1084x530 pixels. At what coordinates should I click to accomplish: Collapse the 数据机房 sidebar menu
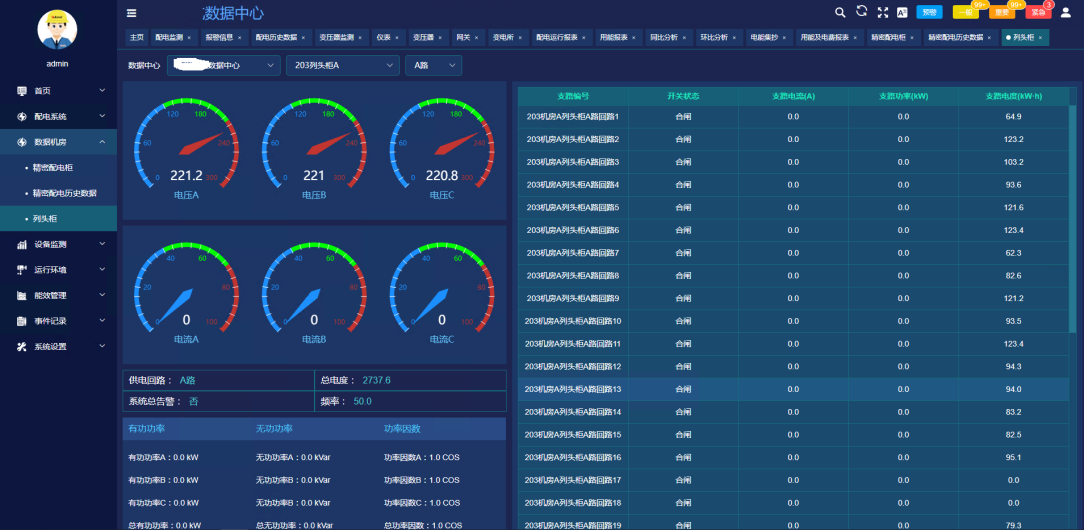pos(58,142)
